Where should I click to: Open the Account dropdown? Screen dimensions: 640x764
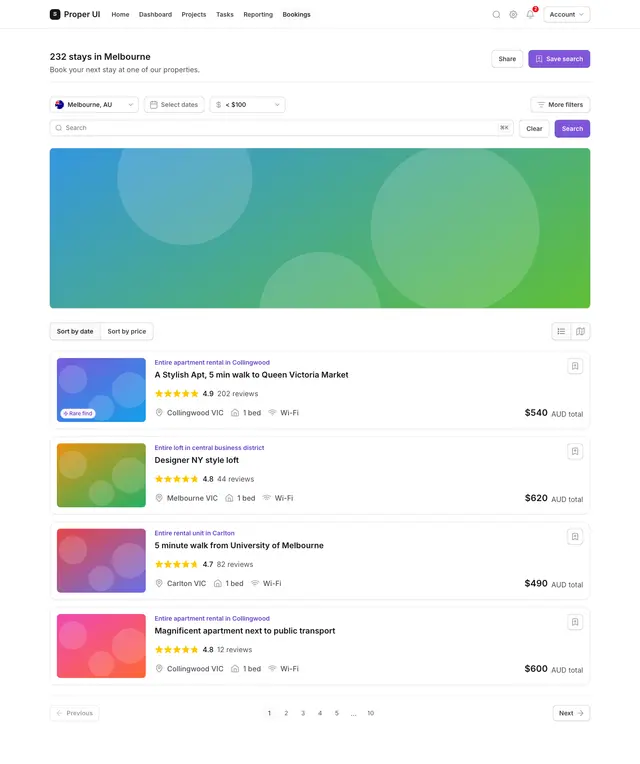coord(566,15)
